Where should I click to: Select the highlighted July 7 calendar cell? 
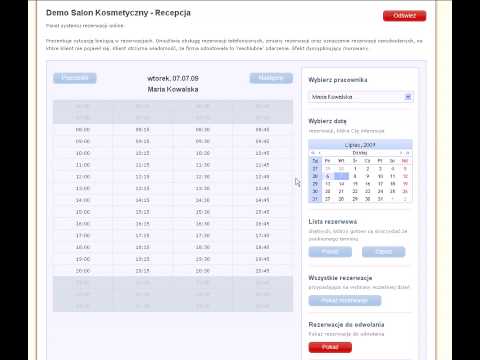pyautogui.click(x=342, y=176)
